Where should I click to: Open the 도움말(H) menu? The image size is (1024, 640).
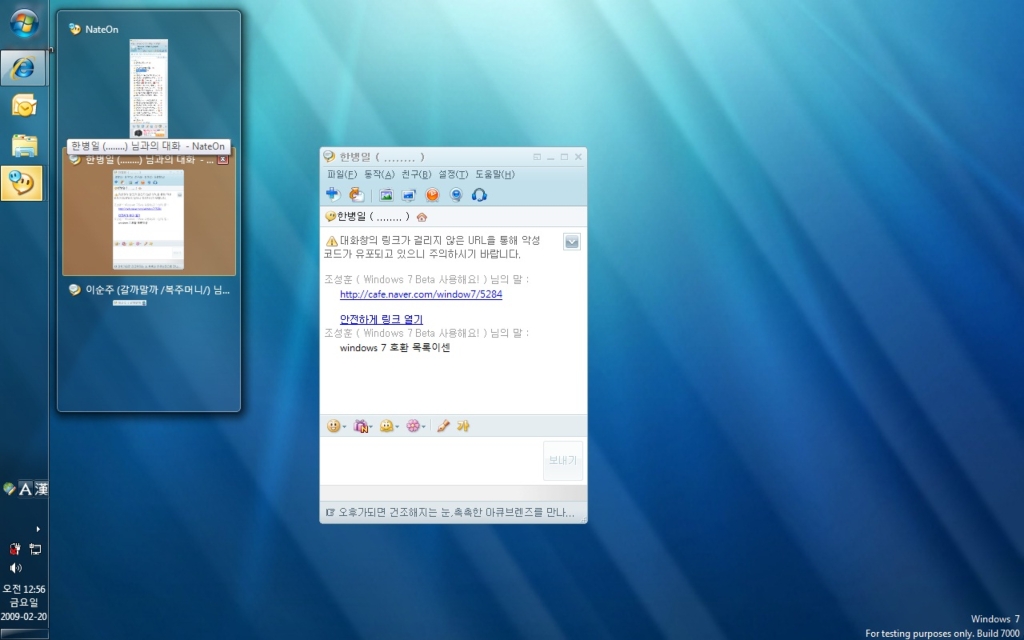495,174
